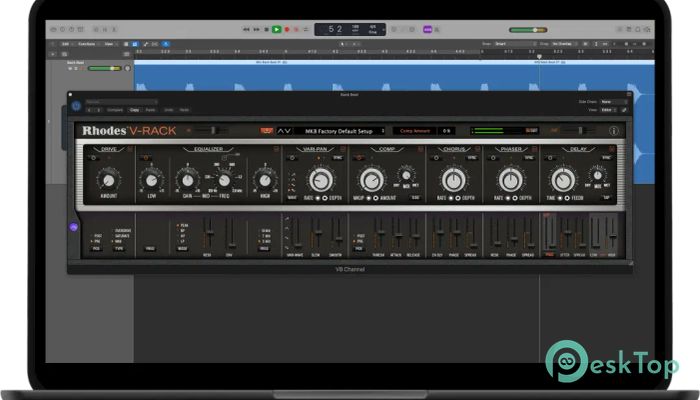Click the Vari-Pan Rate/Depth knob
The image size is (700, 400).
coord(321,180)
